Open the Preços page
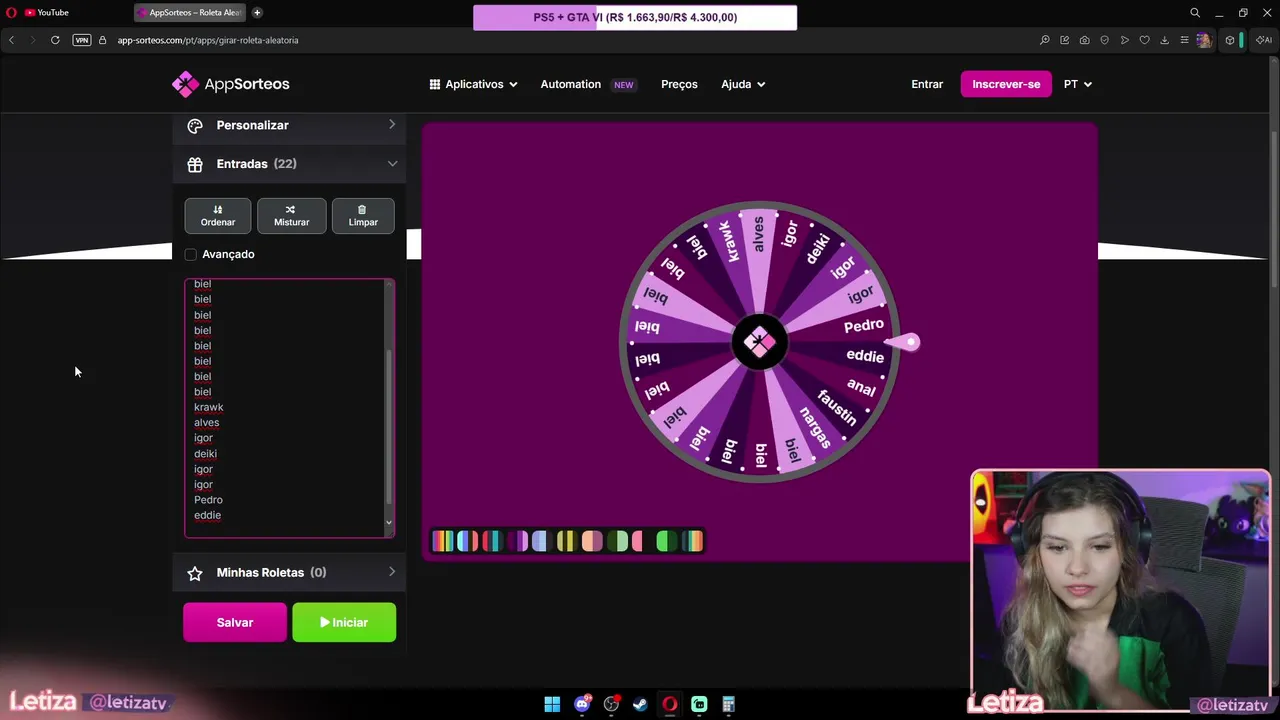1280x720 pixels. pos(679,84)
